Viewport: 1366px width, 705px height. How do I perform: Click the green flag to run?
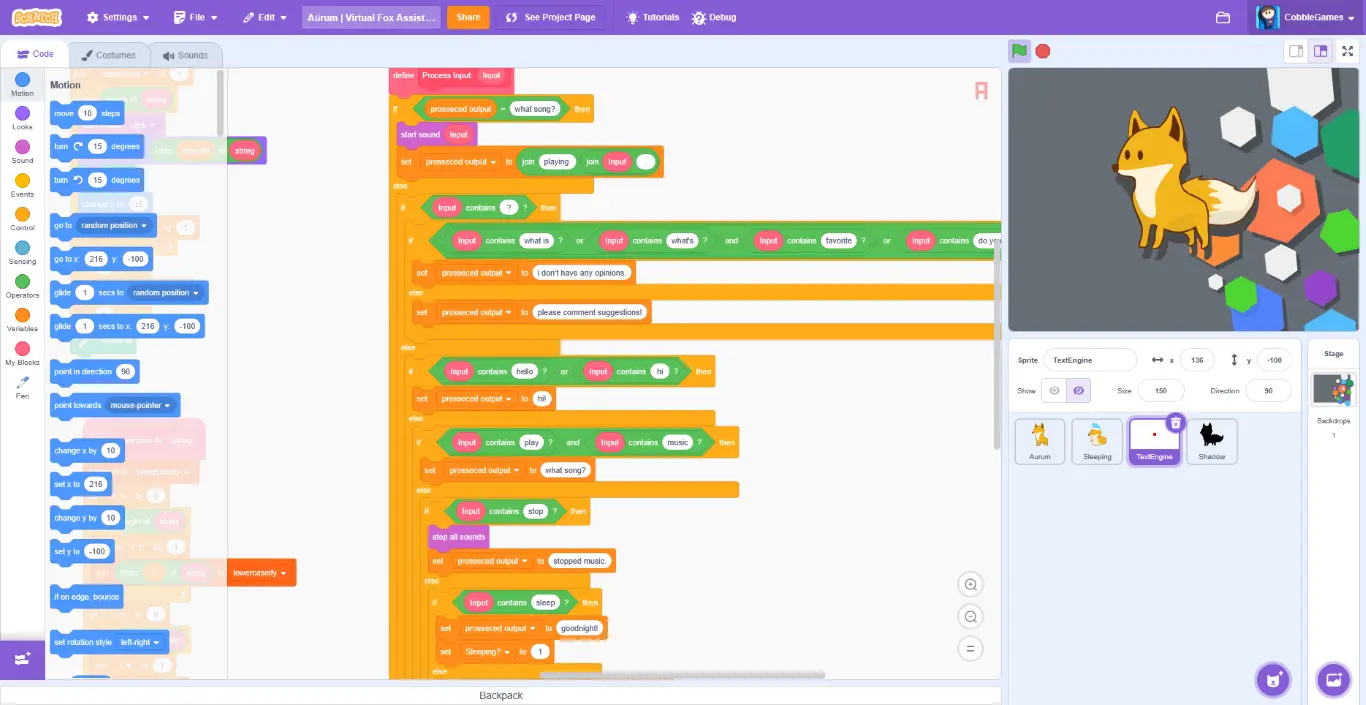tap(1019, 51)
